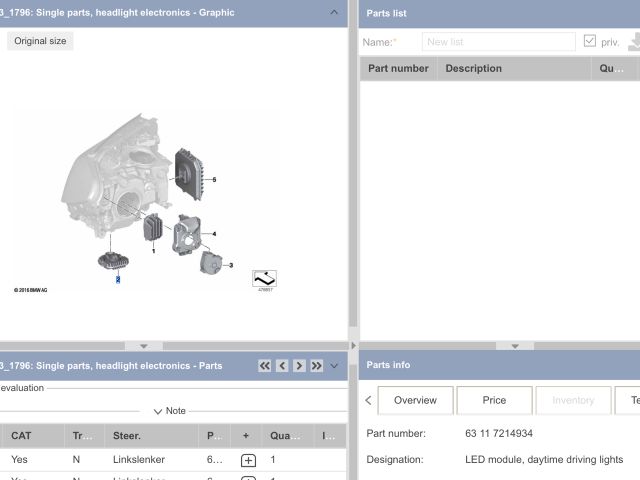Open the Price tab
Image resolution: width=640 pixels, height=480 pixels.
(494, 400)
